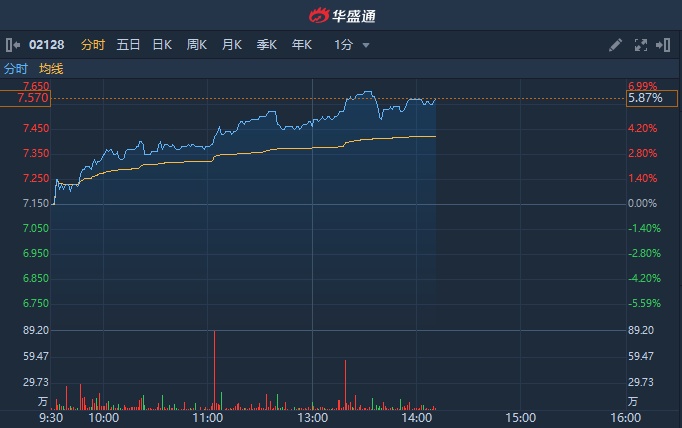Click the 7.570 current price label

click(x=33, y=98)
